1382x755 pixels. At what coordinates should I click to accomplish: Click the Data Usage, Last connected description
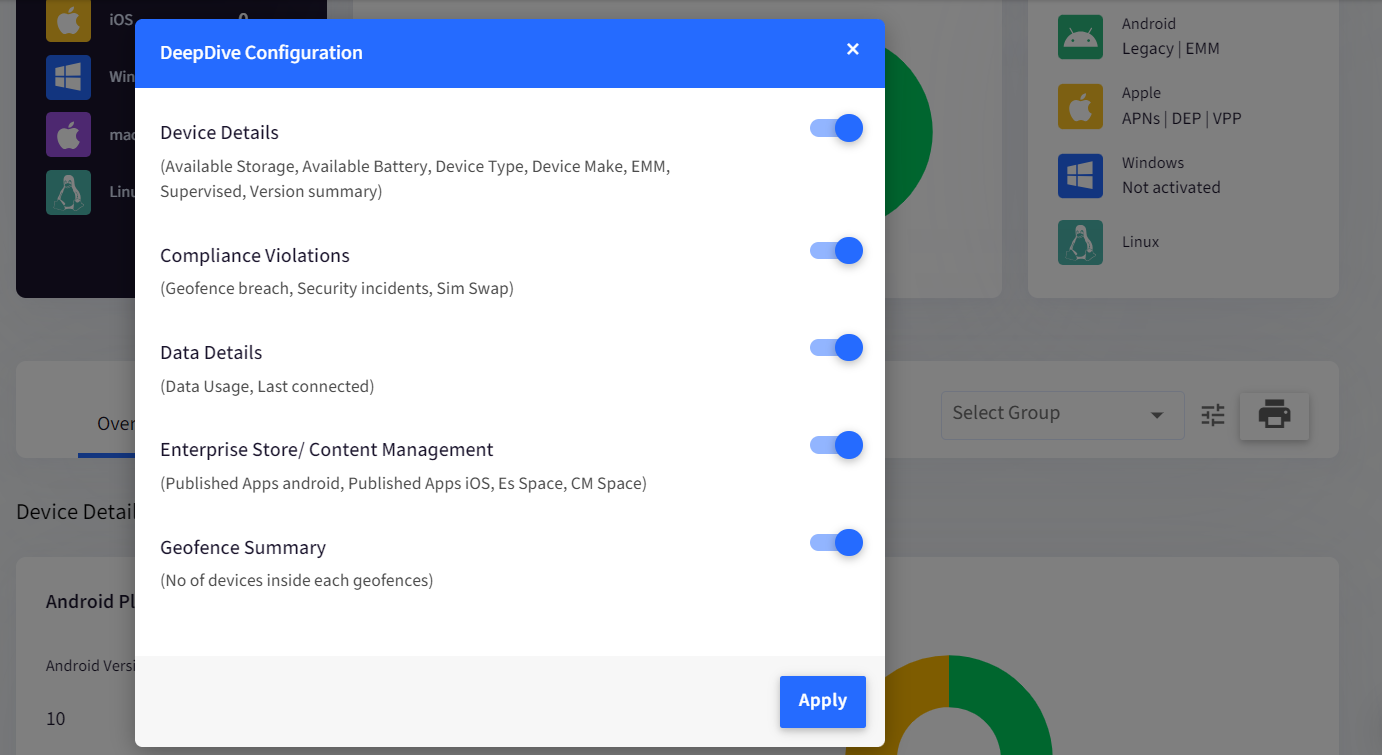click(x=267, y=386)
